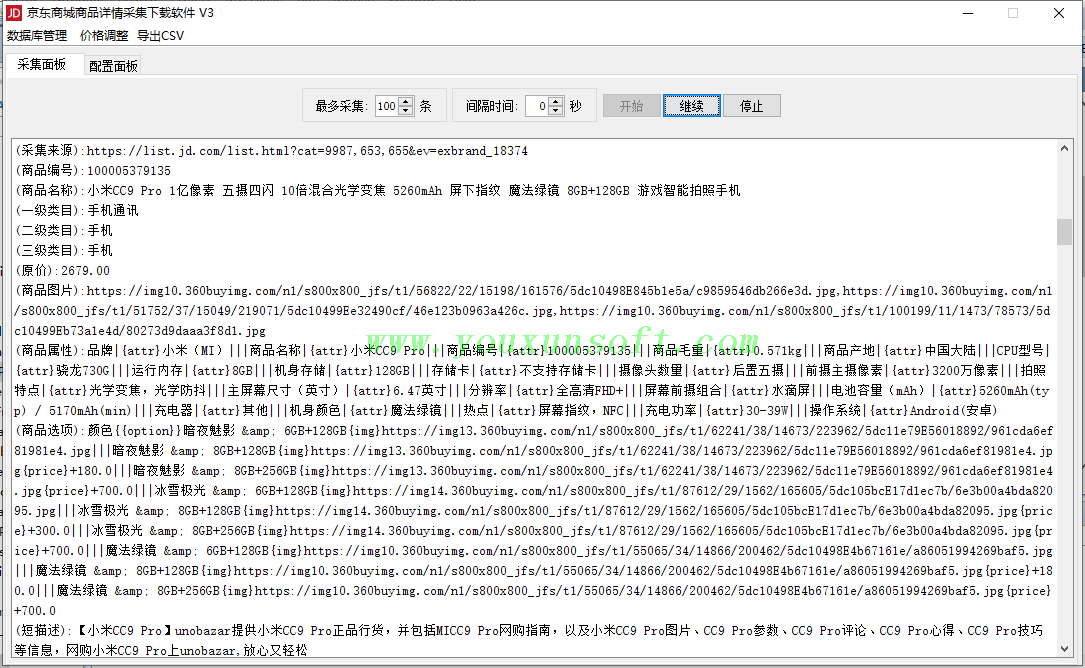Click the log vertical scrollbar thumb
Screen dimensions: 1085x668
click(x=1064, y=231)
